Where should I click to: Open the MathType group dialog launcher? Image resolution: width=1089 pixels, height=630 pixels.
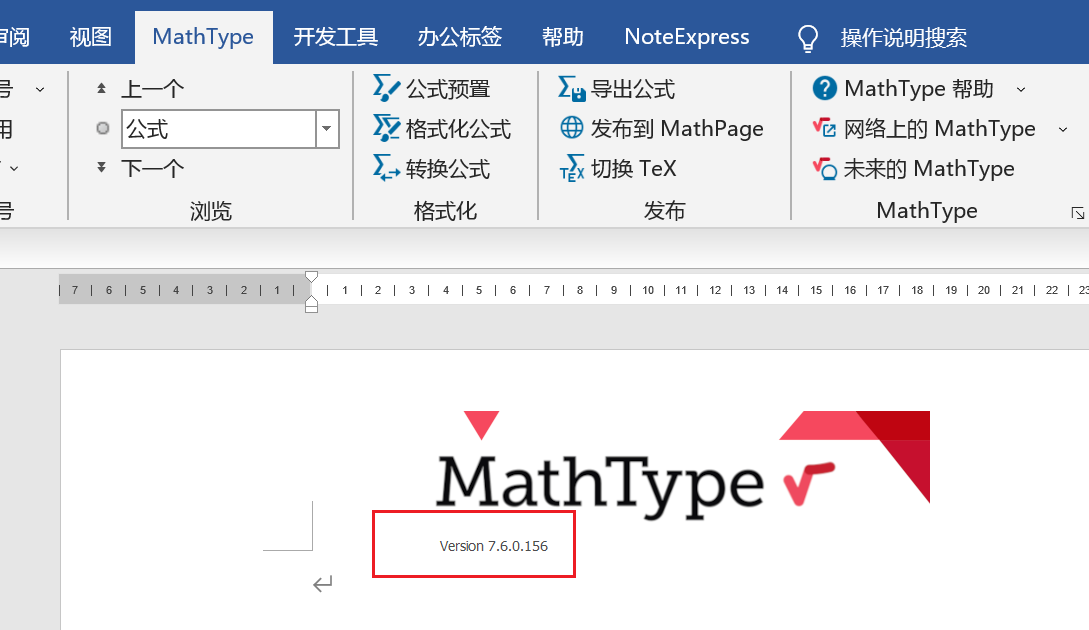click(x=1077, y=213)
